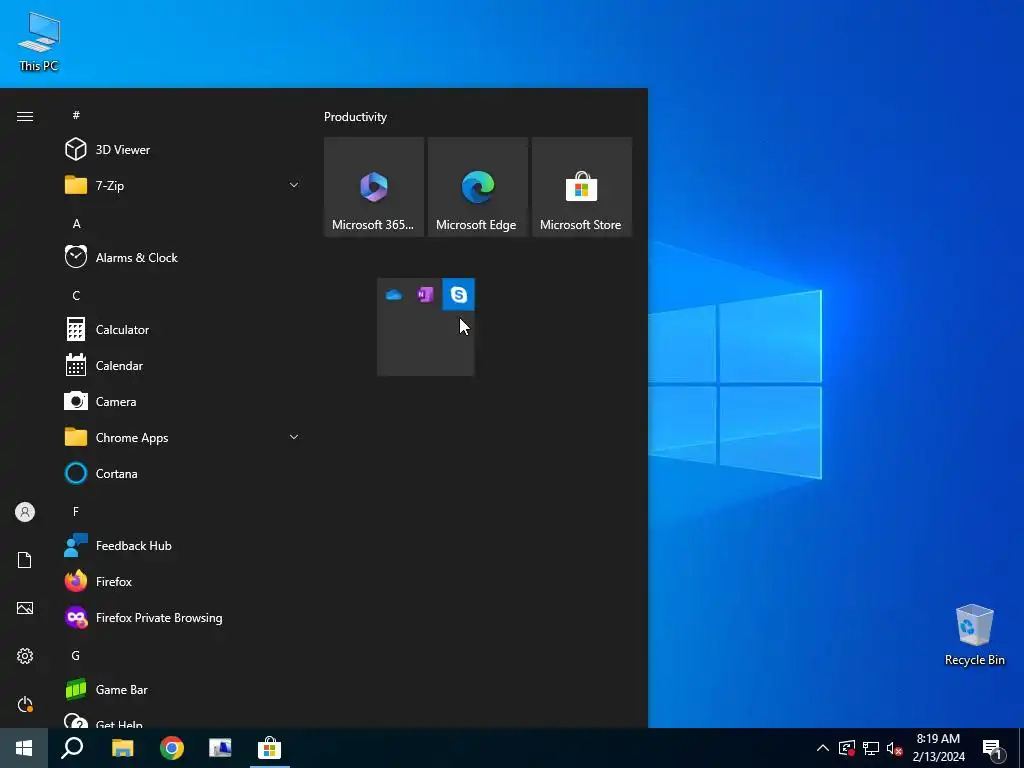Click the Microsoft 365 tile
Viewport: 1024px width, 768px height.
[x=374, y=187]
